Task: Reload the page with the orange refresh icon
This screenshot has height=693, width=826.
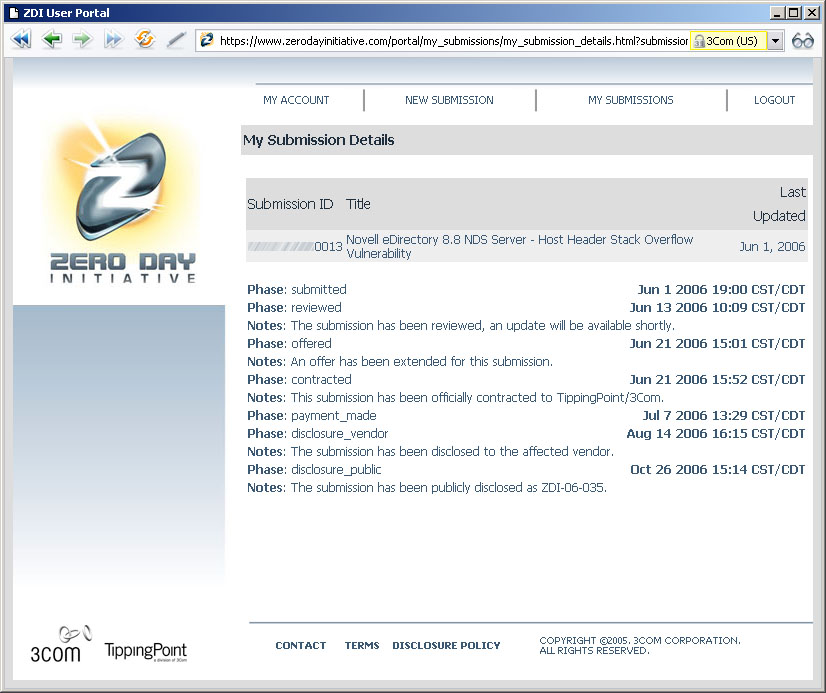Action: (x=145, y=40)
